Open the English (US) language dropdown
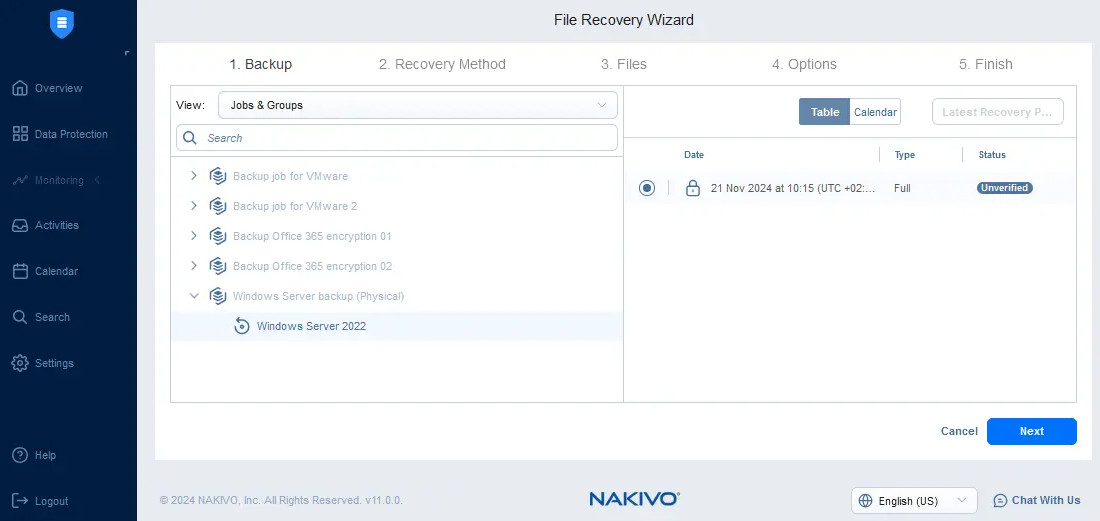This screenshot has height=521, width=1100. (x=914, y=500)
